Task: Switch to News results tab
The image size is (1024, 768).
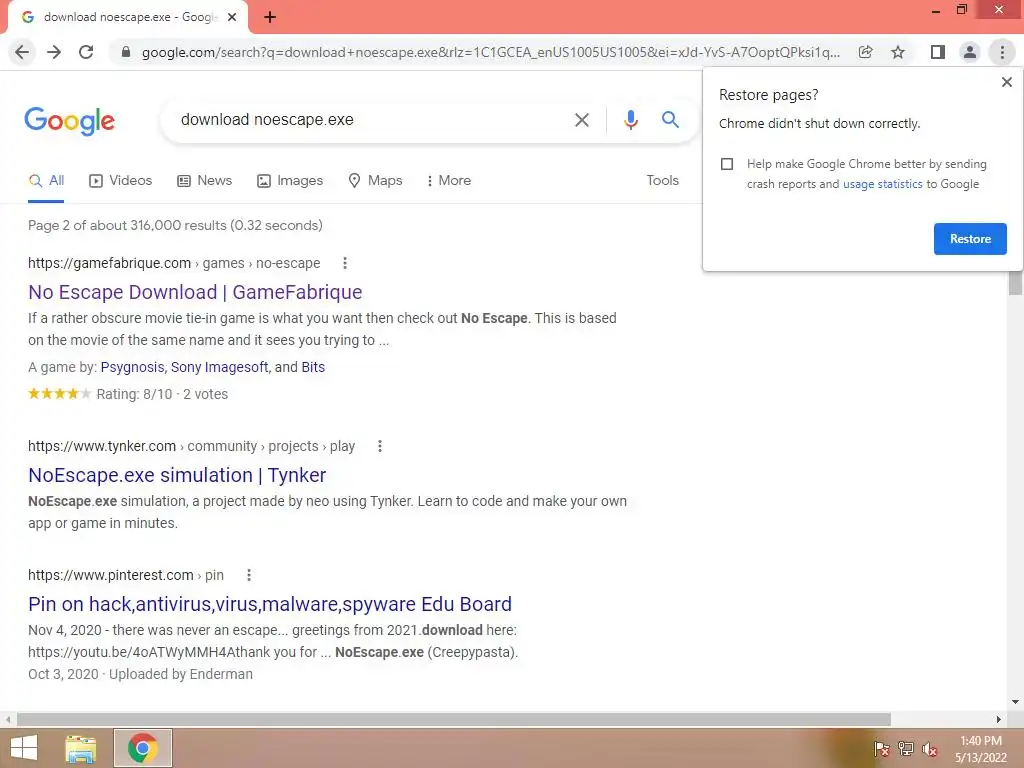Action: pyautogui.click(x=204, y=181)
